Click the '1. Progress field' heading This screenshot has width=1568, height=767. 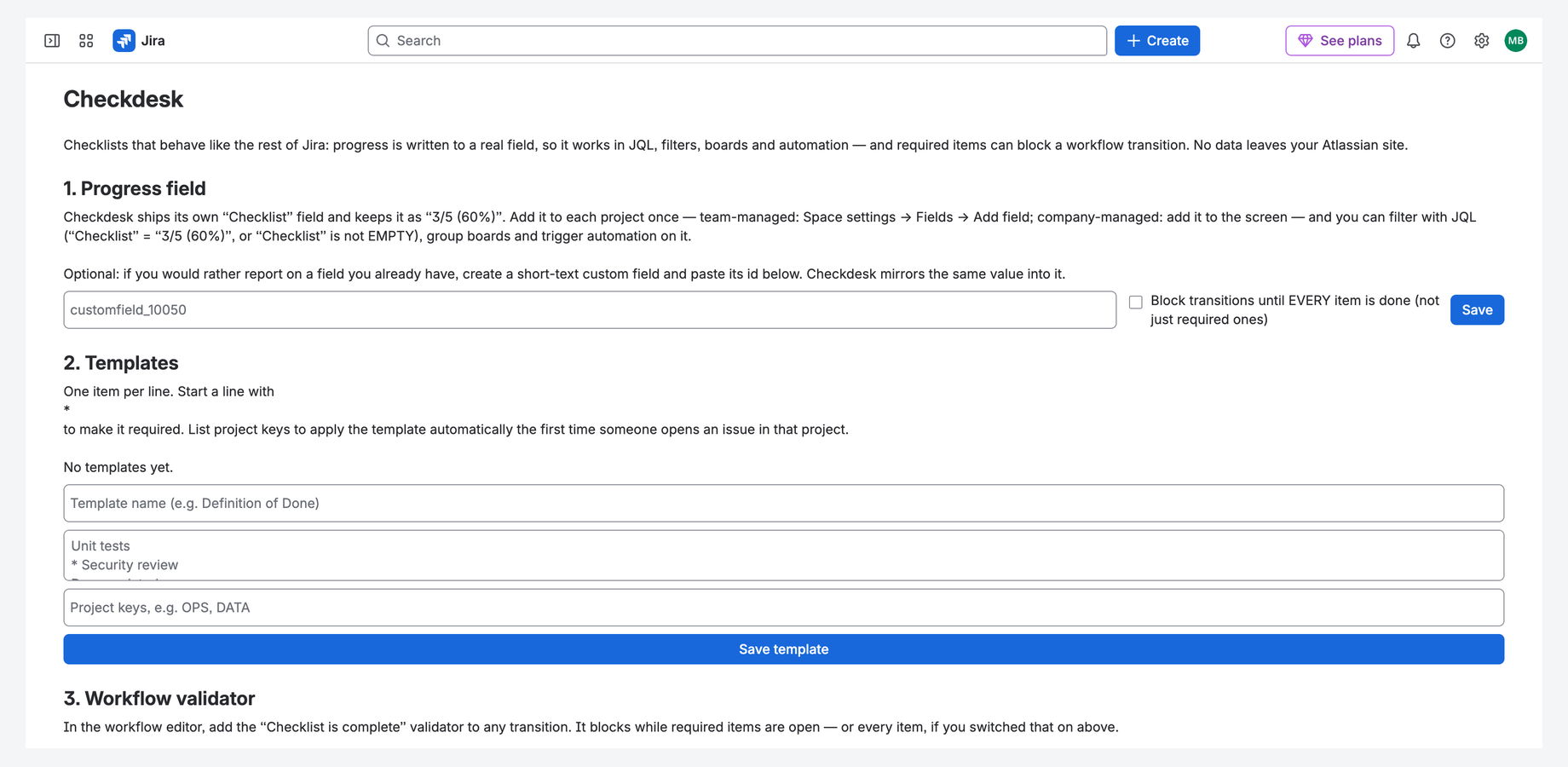tap(135, 188)
